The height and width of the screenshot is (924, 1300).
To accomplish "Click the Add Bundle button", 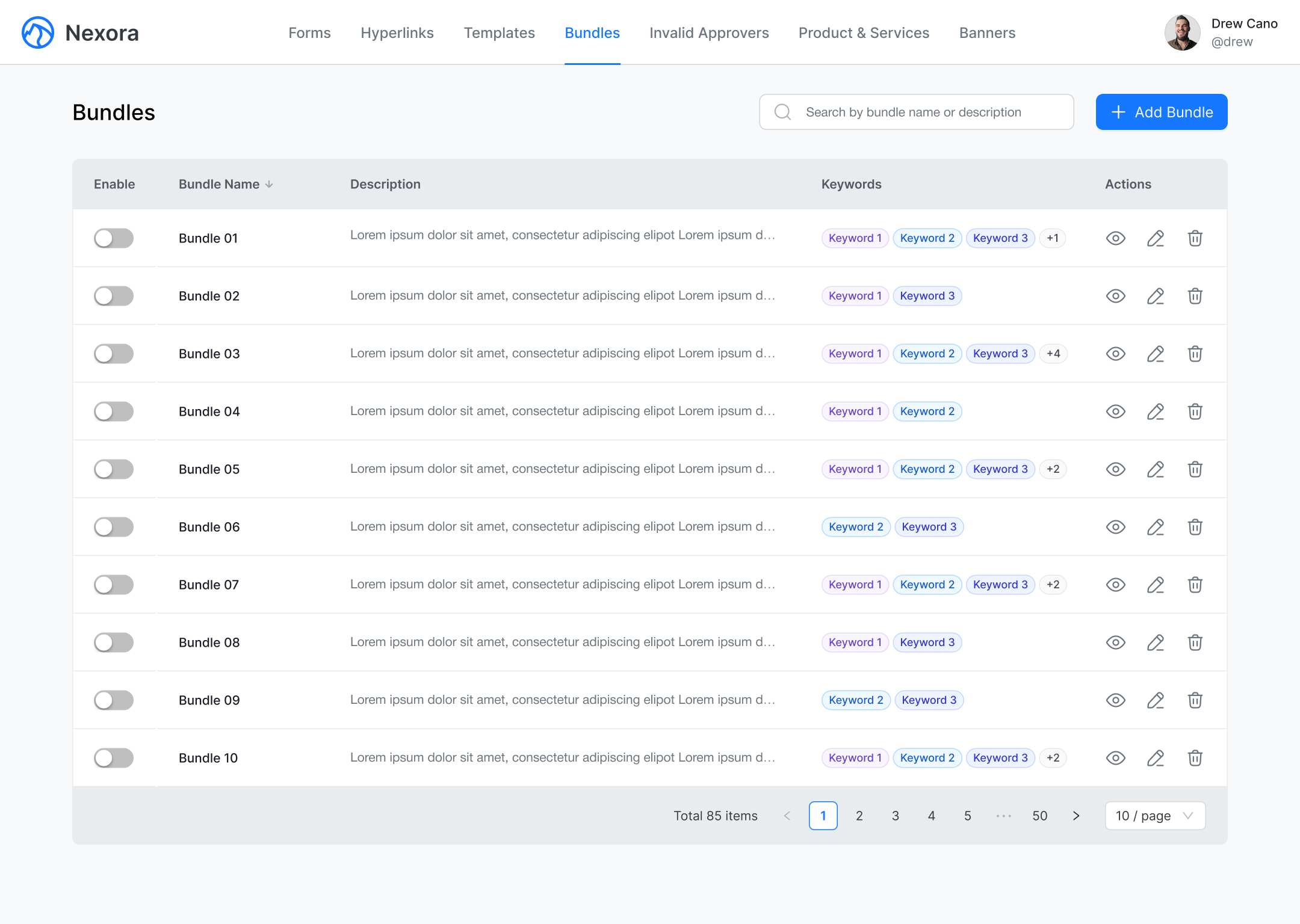I will [x=1161, y=112].
